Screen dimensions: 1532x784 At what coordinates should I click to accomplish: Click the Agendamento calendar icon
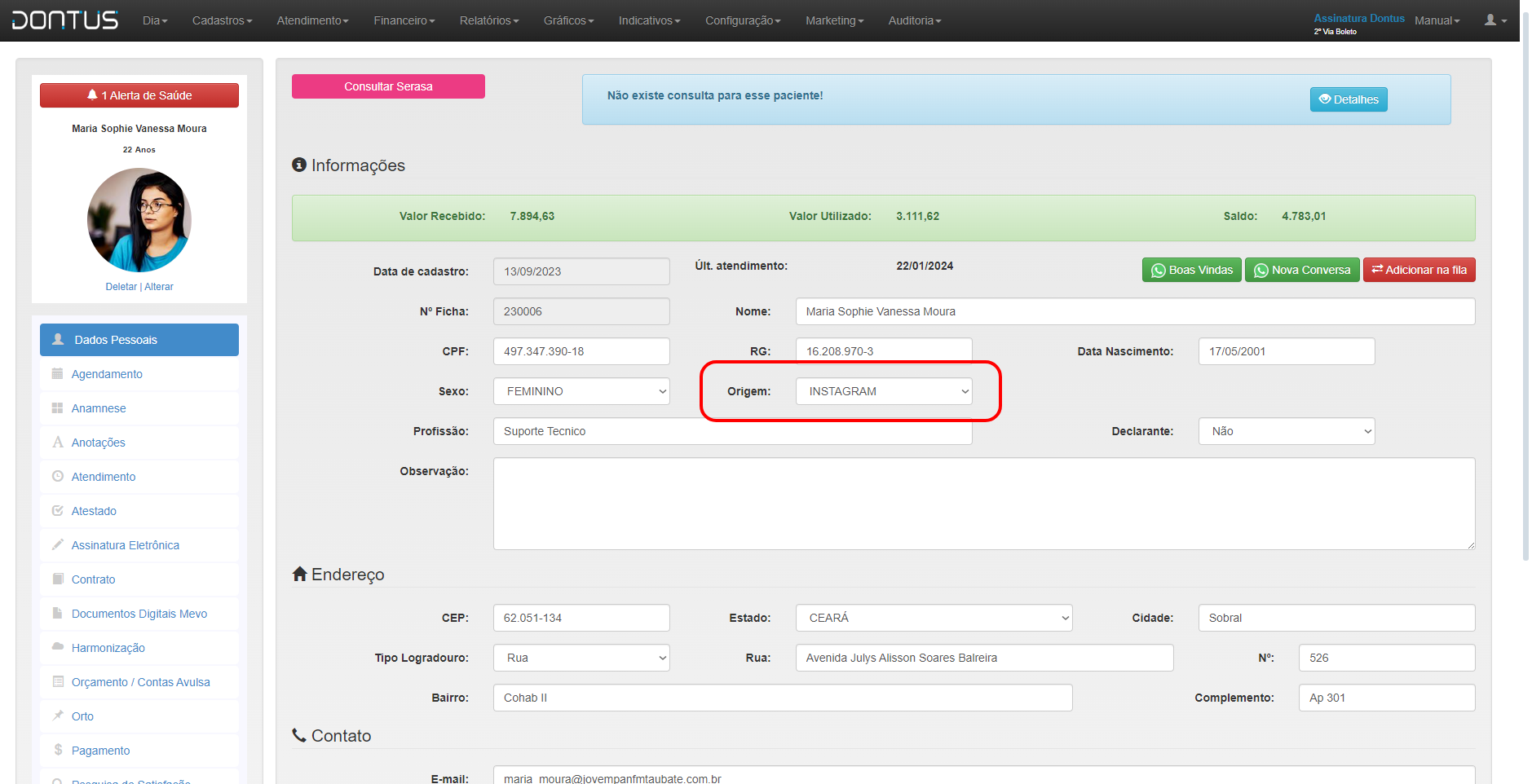[58, 374]
